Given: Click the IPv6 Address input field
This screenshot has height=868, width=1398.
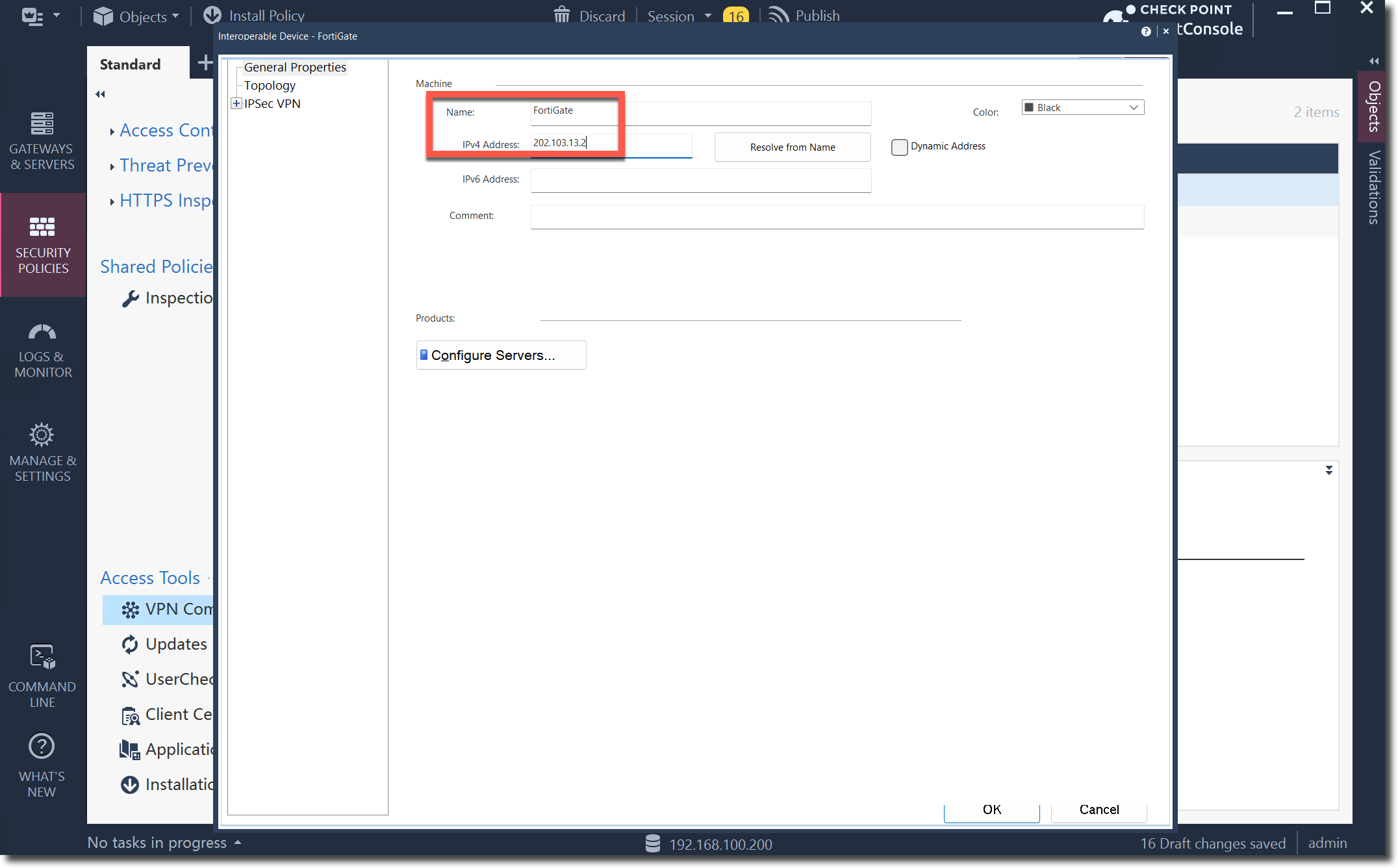Looking at the screenshot, I should coord(700,181).
